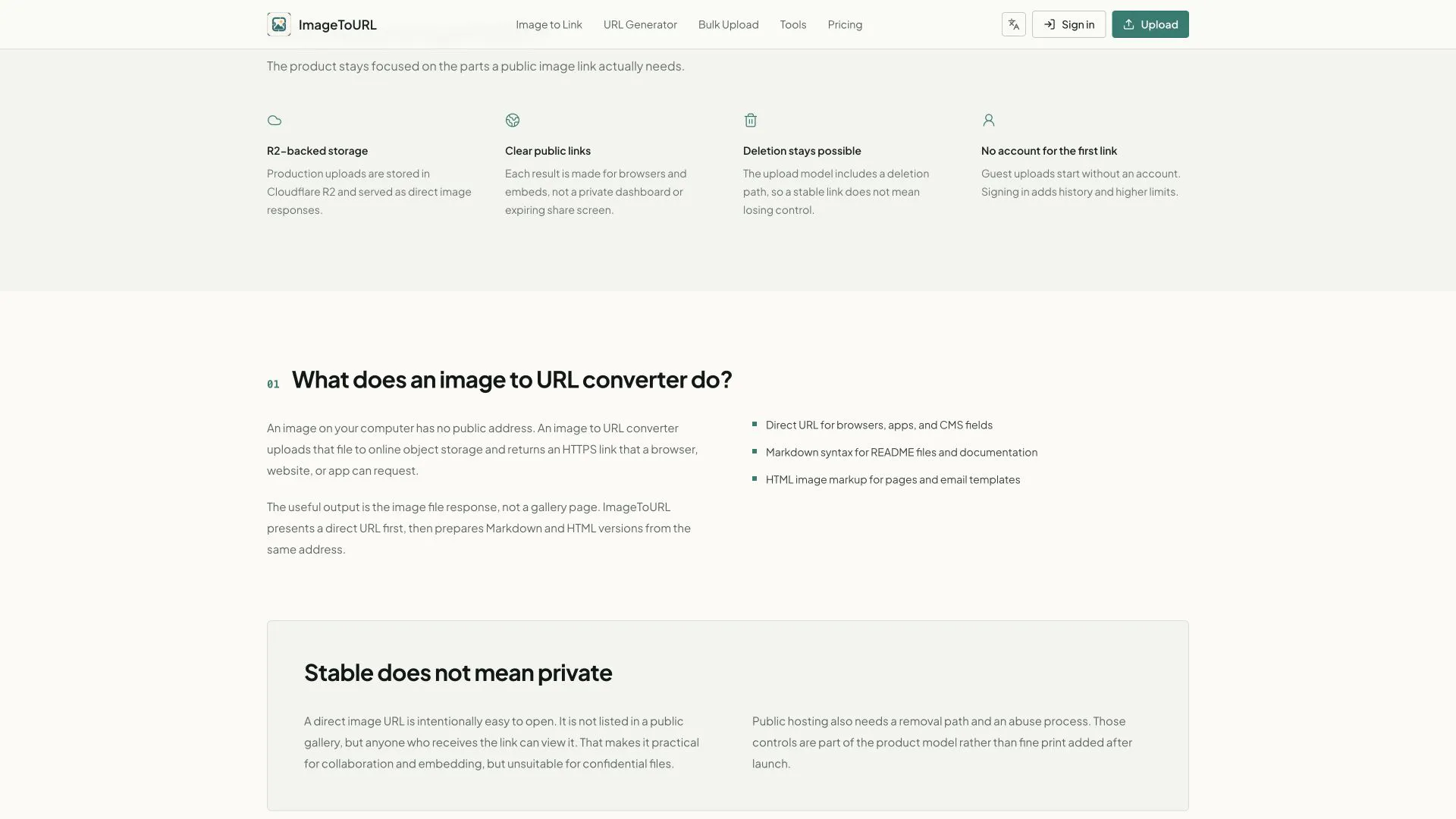Screen dimensions: 1456x819
Task: Click the cloud icon above R2-backed storage
Action: coord(275,120)
